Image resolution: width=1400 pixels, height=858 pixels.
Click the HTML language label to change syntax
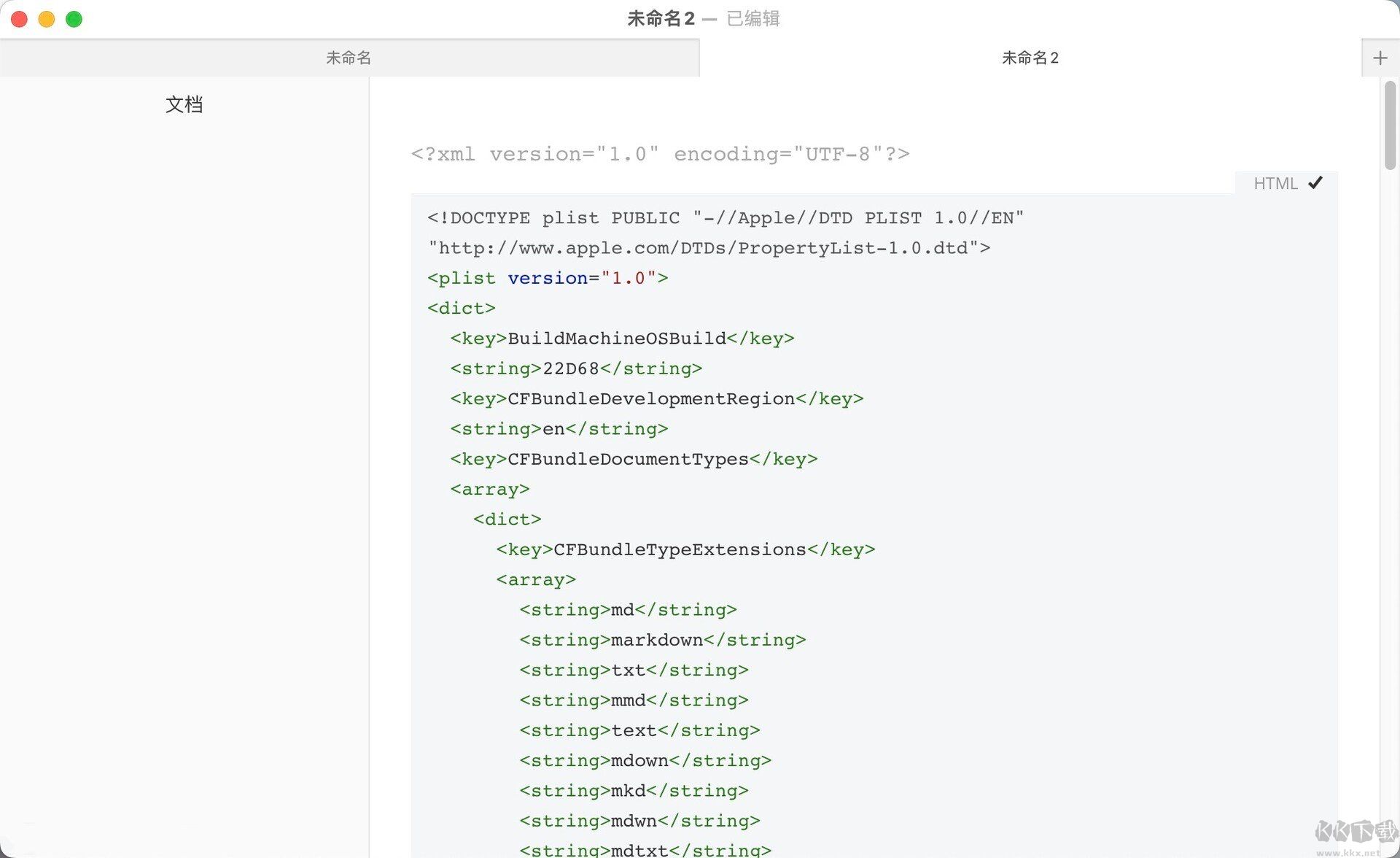pyautogui.click(x=1275, y=183)
